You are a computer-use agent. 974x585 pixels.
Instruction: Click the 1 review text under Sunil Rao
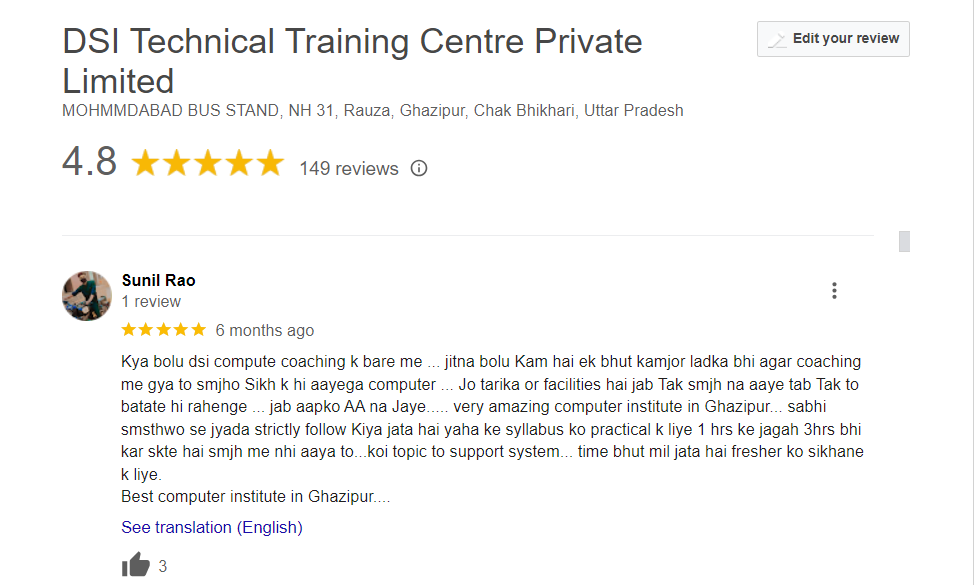pyautogui.click(x=151, y=301)
